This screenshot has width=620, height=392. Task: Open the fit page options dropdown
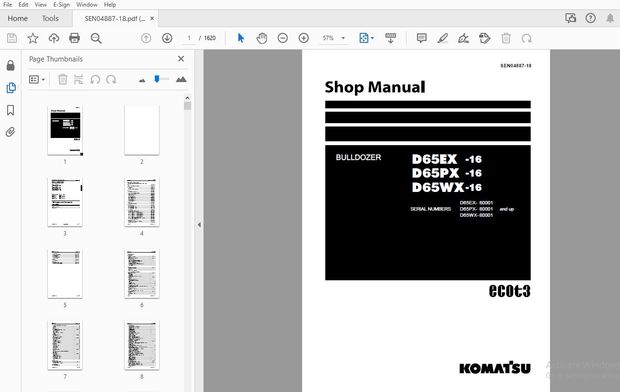[x=366, y=38]
